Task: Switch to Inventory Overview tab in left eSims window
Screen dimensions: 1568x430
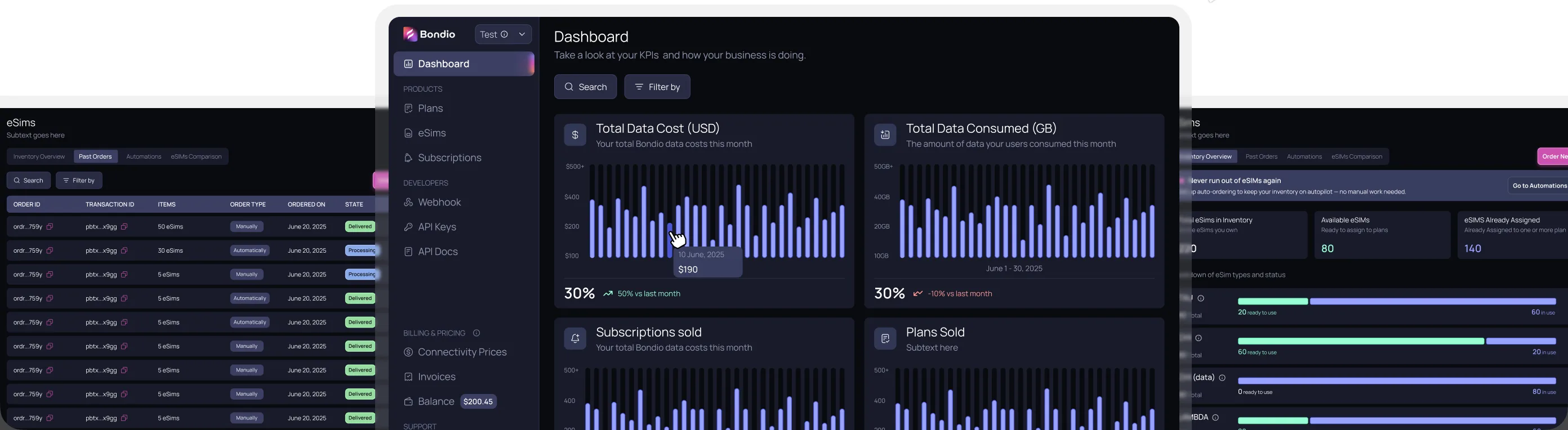Action: (39, 157)
